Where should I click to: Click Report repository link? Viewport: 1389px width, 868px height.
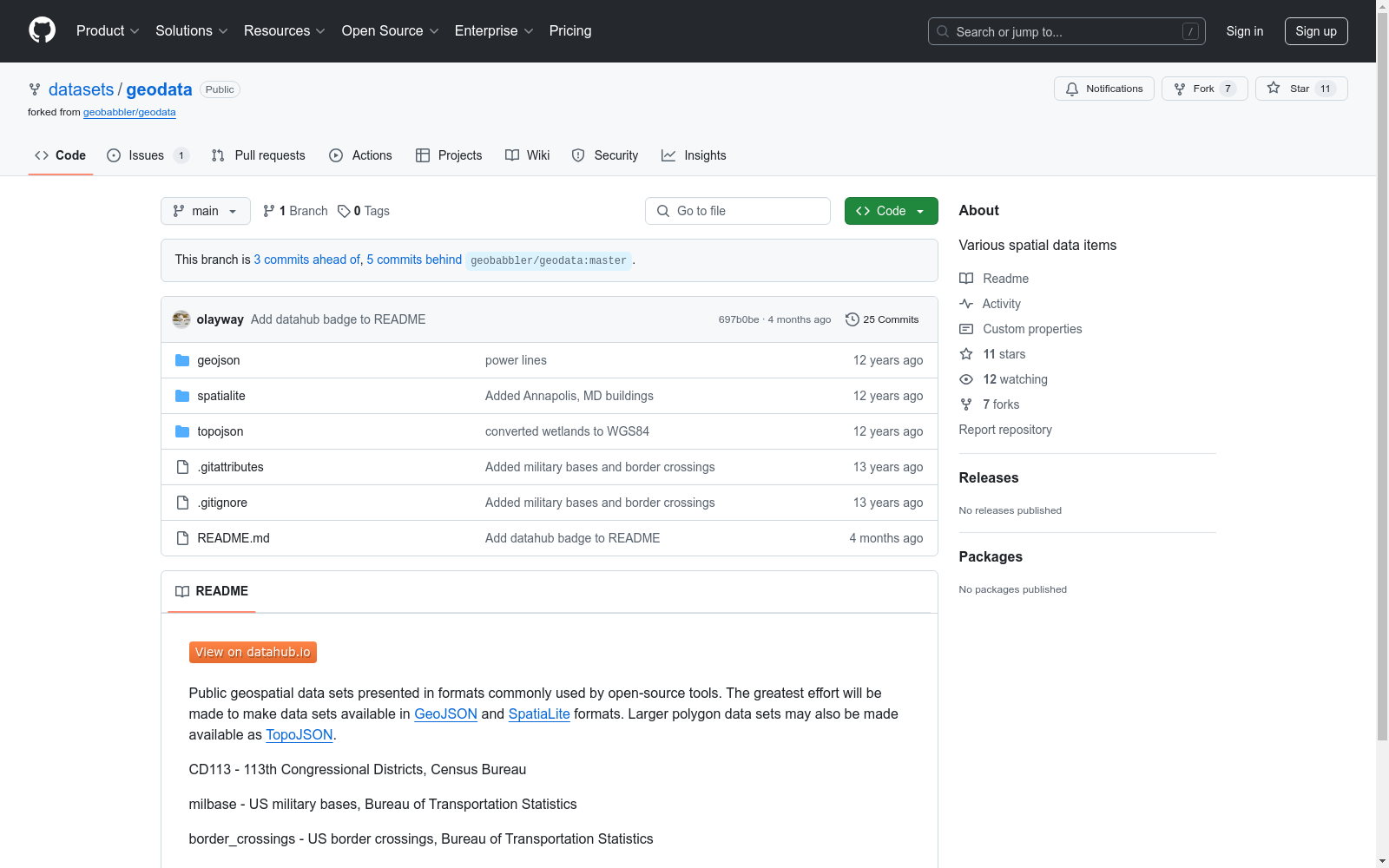(1005, 430)
